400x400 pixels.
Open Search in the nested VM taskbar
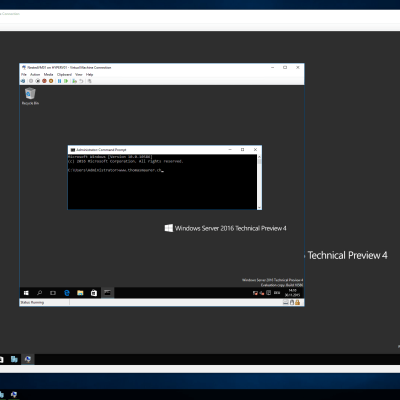coord(40,293)
